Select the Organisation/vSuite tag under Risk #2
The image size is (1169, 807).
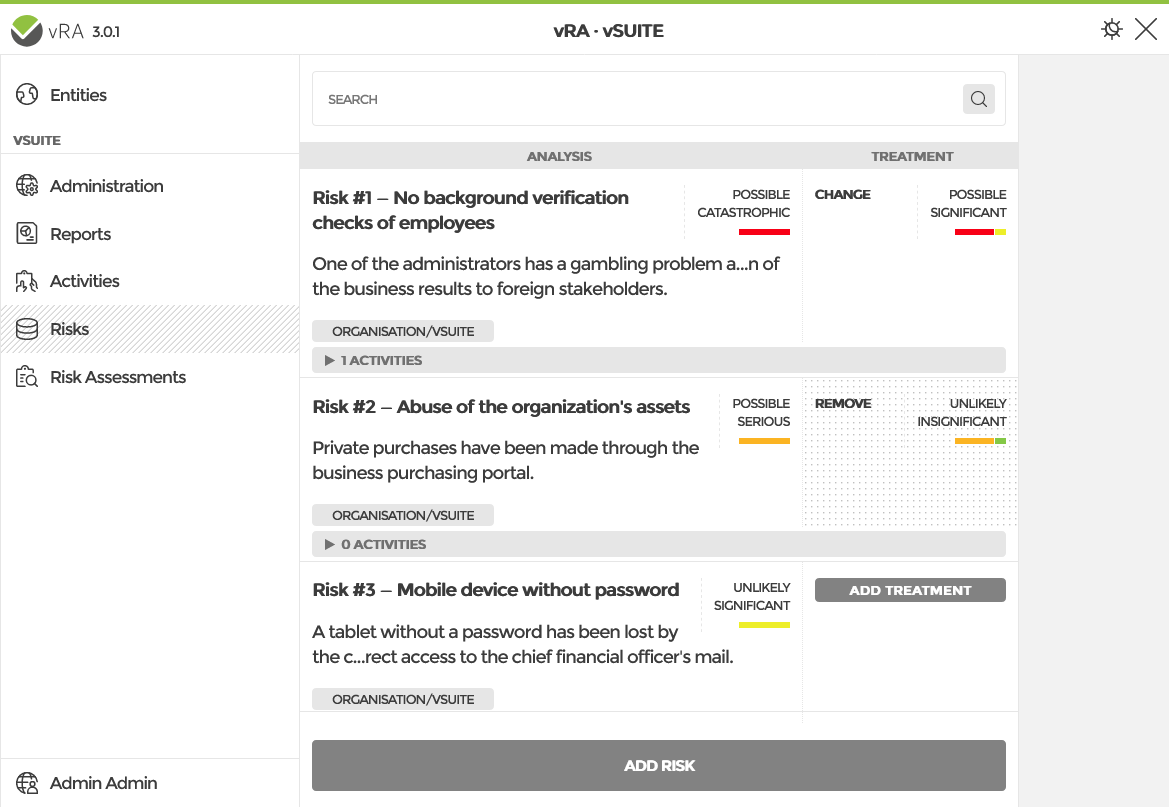tap(402, 515)
